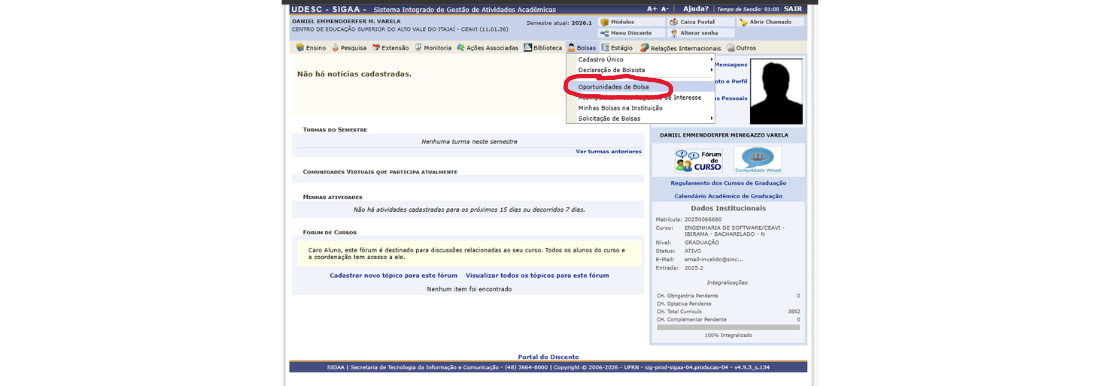Open Caixa Postal mailbox icon
The image size is (1100, 386).
pyautogui.click(x=673, y=22)
